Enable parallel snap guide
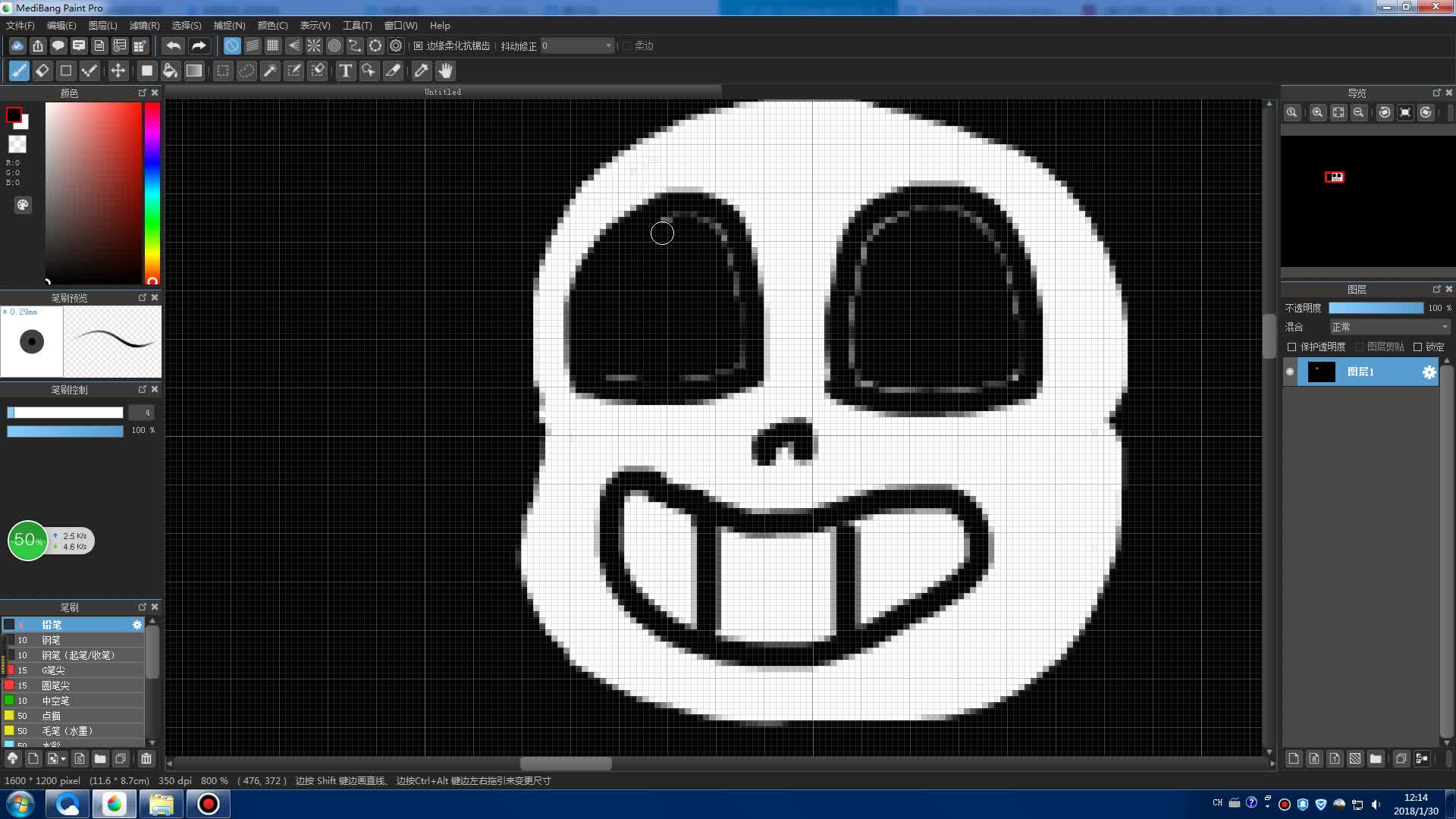This screenshot has width=1456, height=819. click(253, 45)
